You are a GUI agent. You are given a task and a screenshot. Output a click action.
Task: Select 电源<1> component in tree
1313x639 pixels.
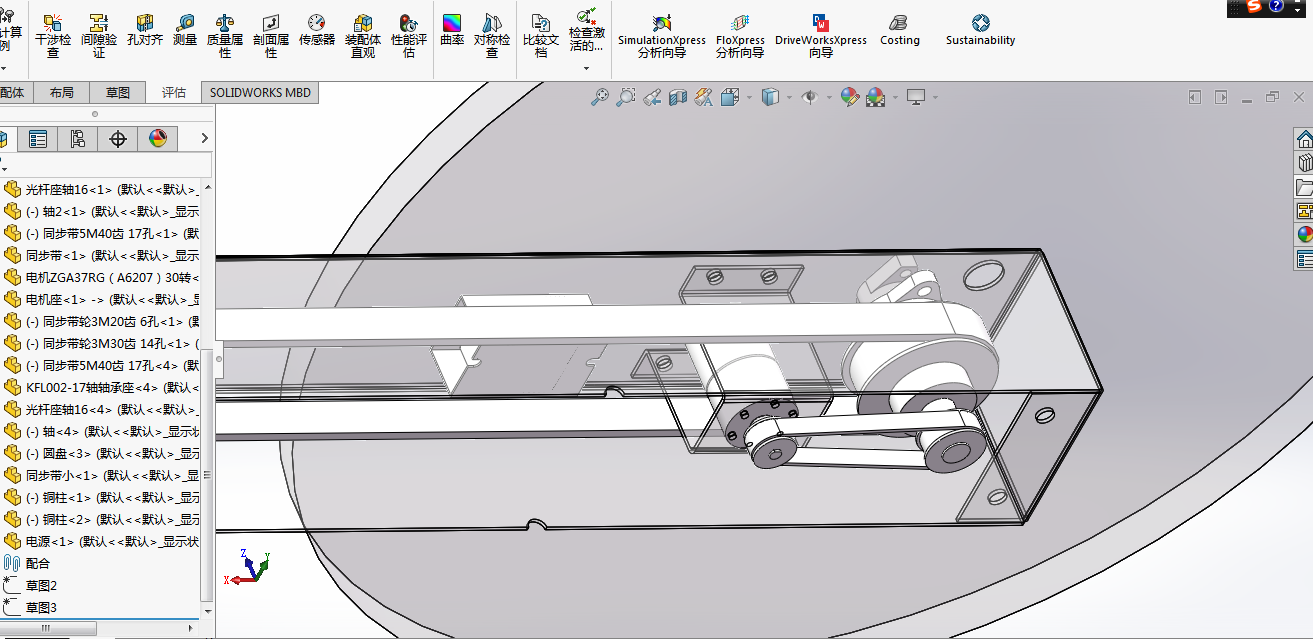click(100, 541)
